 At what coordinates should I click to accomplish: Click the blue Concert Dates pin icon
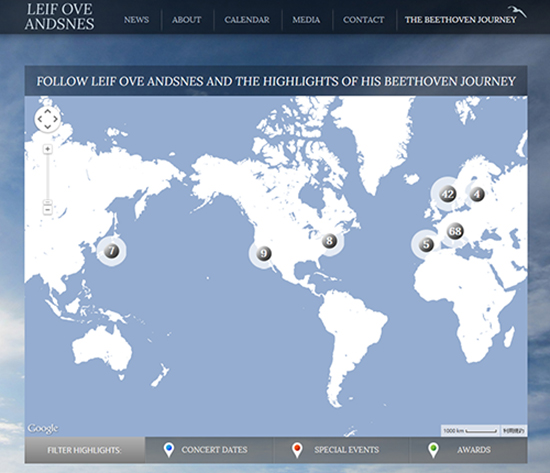coord(169,450)
